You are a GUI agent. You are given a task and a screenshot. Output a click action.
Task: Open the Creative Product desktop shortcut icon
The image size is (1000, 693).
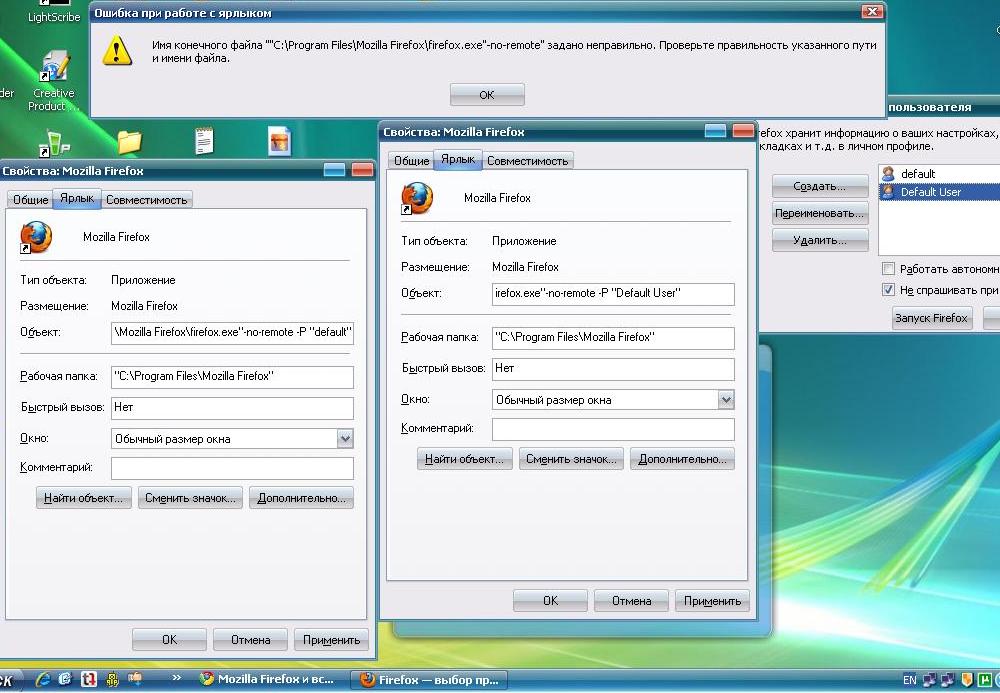pyautogui.click(x=54, y=67)
